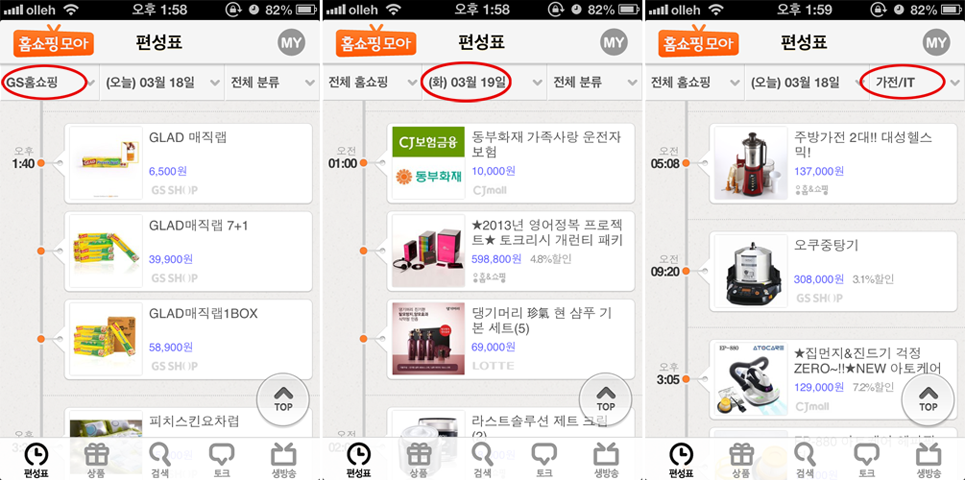Open 댕기머리 珍氣 현 샴푸 title
This screenshot has height=480, width=965.
(x=542, y=321)
